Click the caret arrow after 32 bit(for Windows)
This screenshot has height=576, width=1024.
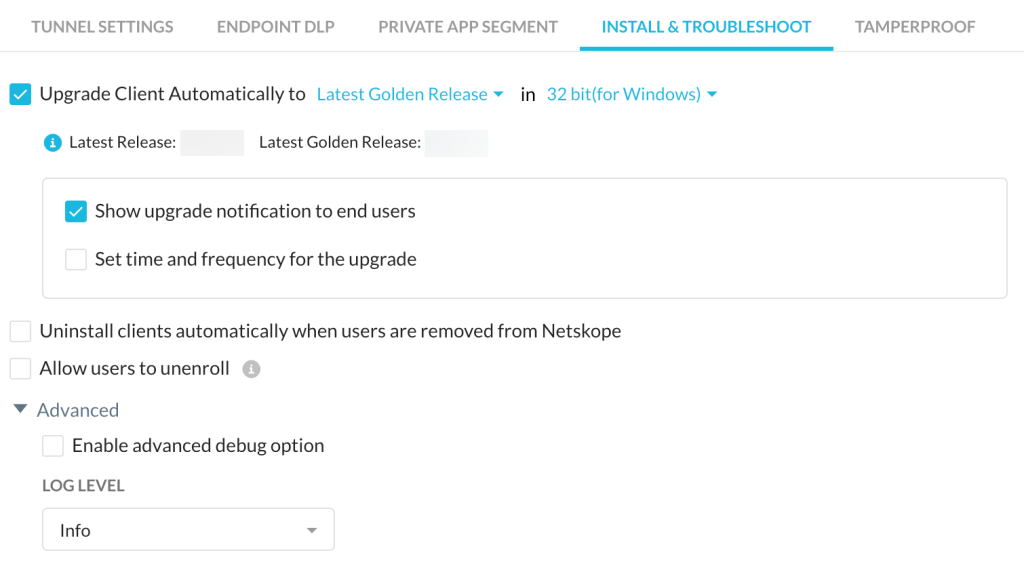[x=712, y=95]
